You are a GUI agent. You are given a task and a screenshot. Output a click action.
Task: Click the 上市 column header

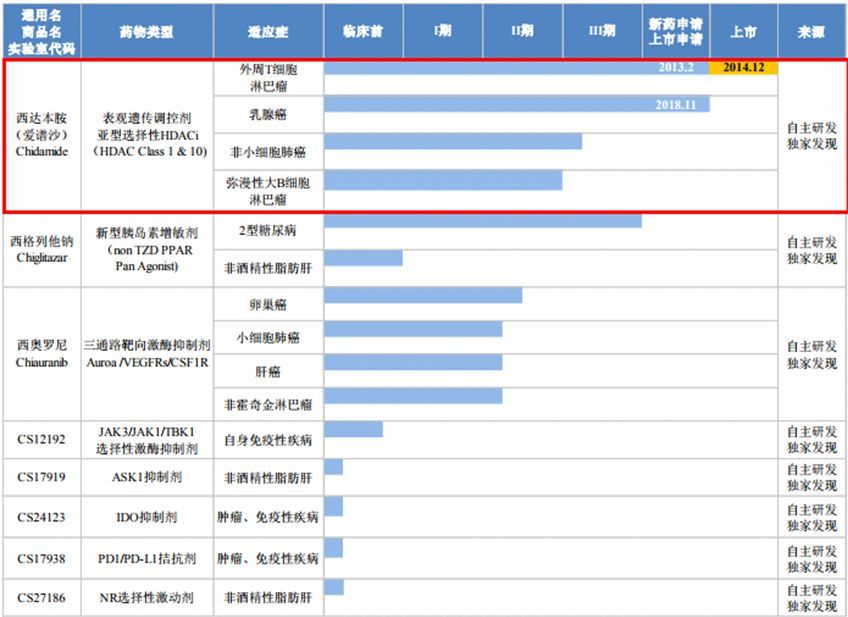744,31
